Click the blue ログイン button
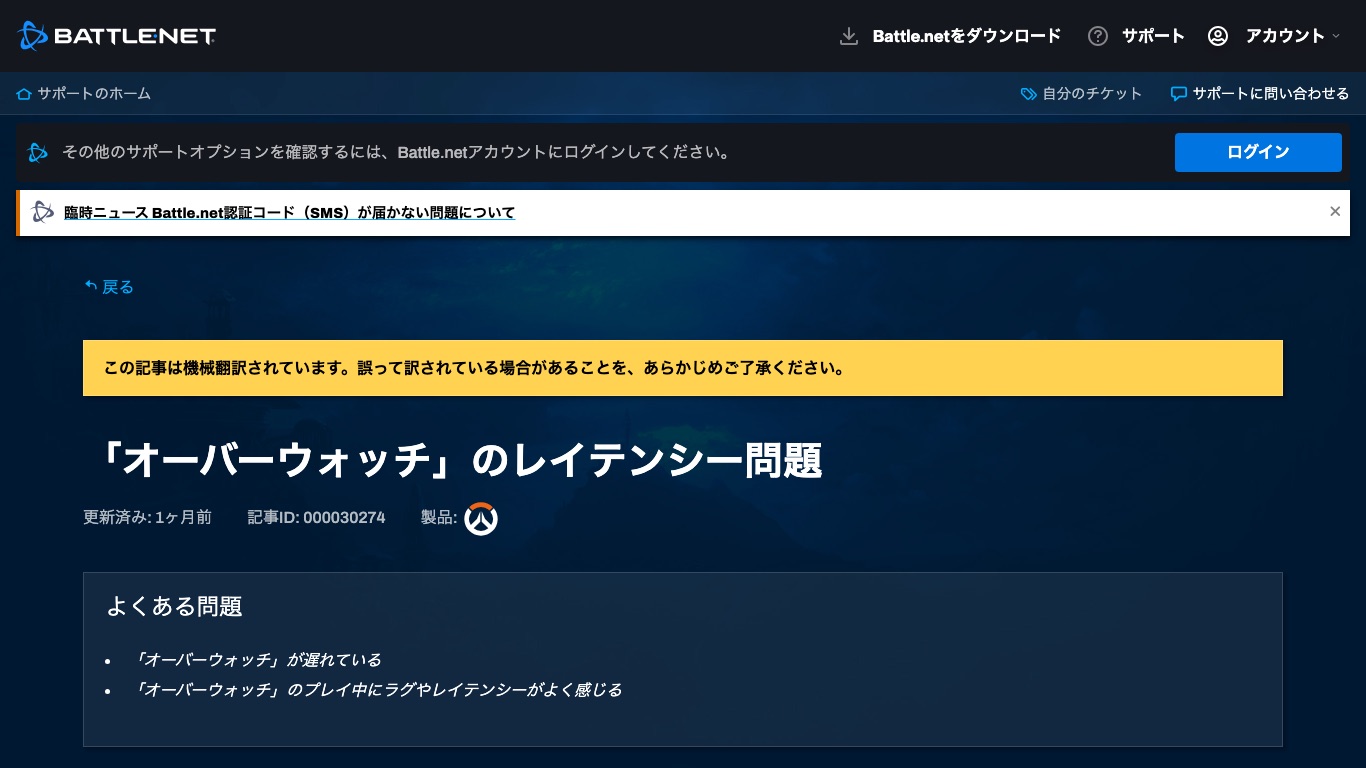This screenshot has height=768, width=1366. pyautogui.click(x=1258, y=152)
